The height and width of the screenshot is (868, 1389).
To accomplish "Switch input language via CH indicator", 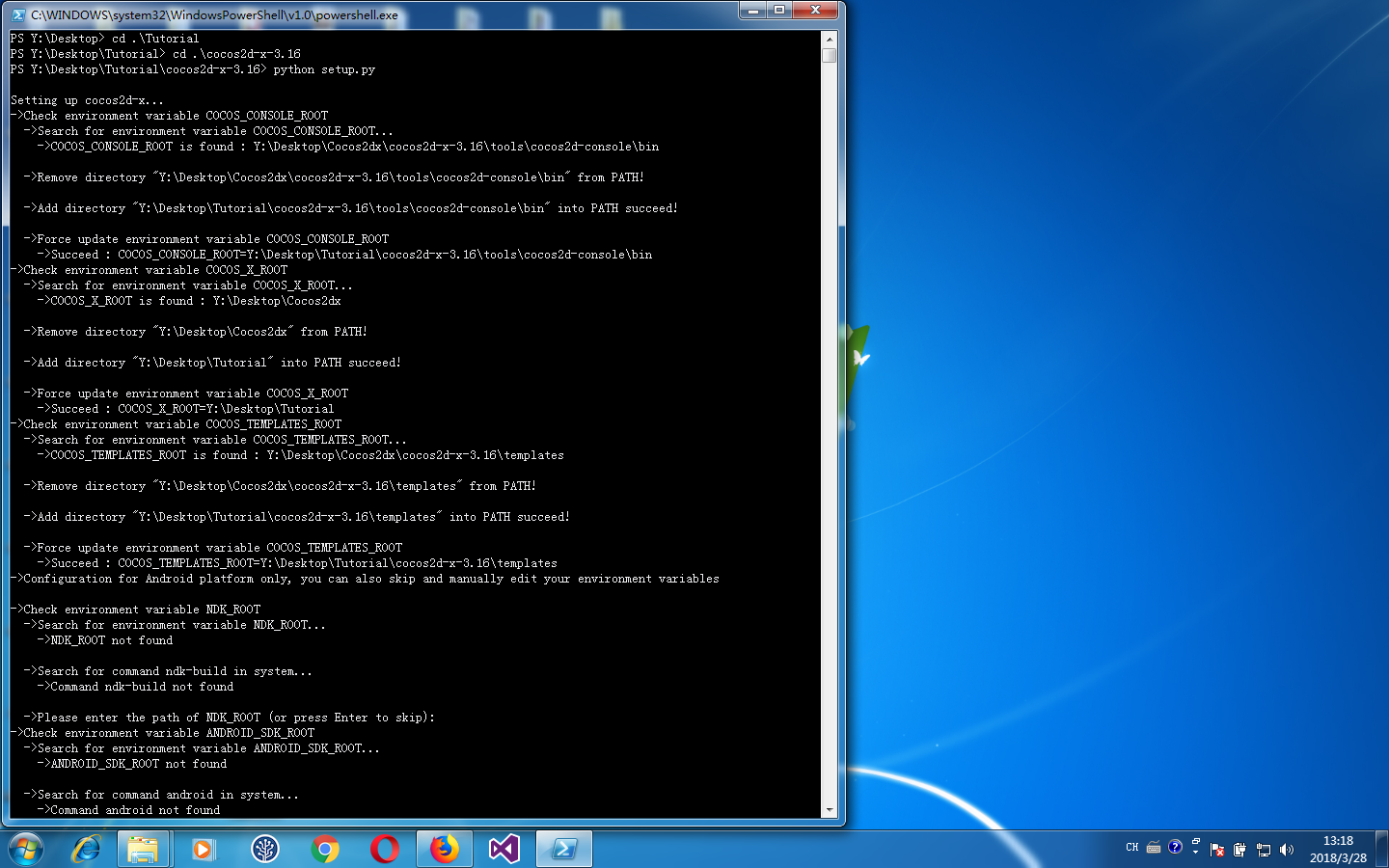I will click(x=1132, y=848).
